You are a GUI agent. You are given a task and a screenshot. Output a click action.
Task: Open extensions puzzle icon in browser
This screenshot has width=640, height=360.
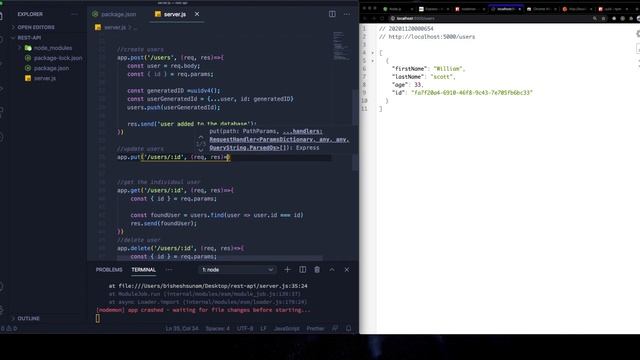tap(631, 18)
